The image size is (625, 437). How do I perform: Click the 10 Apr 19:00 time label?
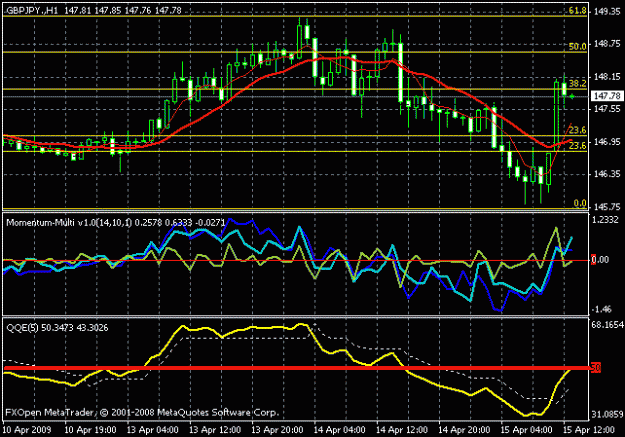(90, 430)
